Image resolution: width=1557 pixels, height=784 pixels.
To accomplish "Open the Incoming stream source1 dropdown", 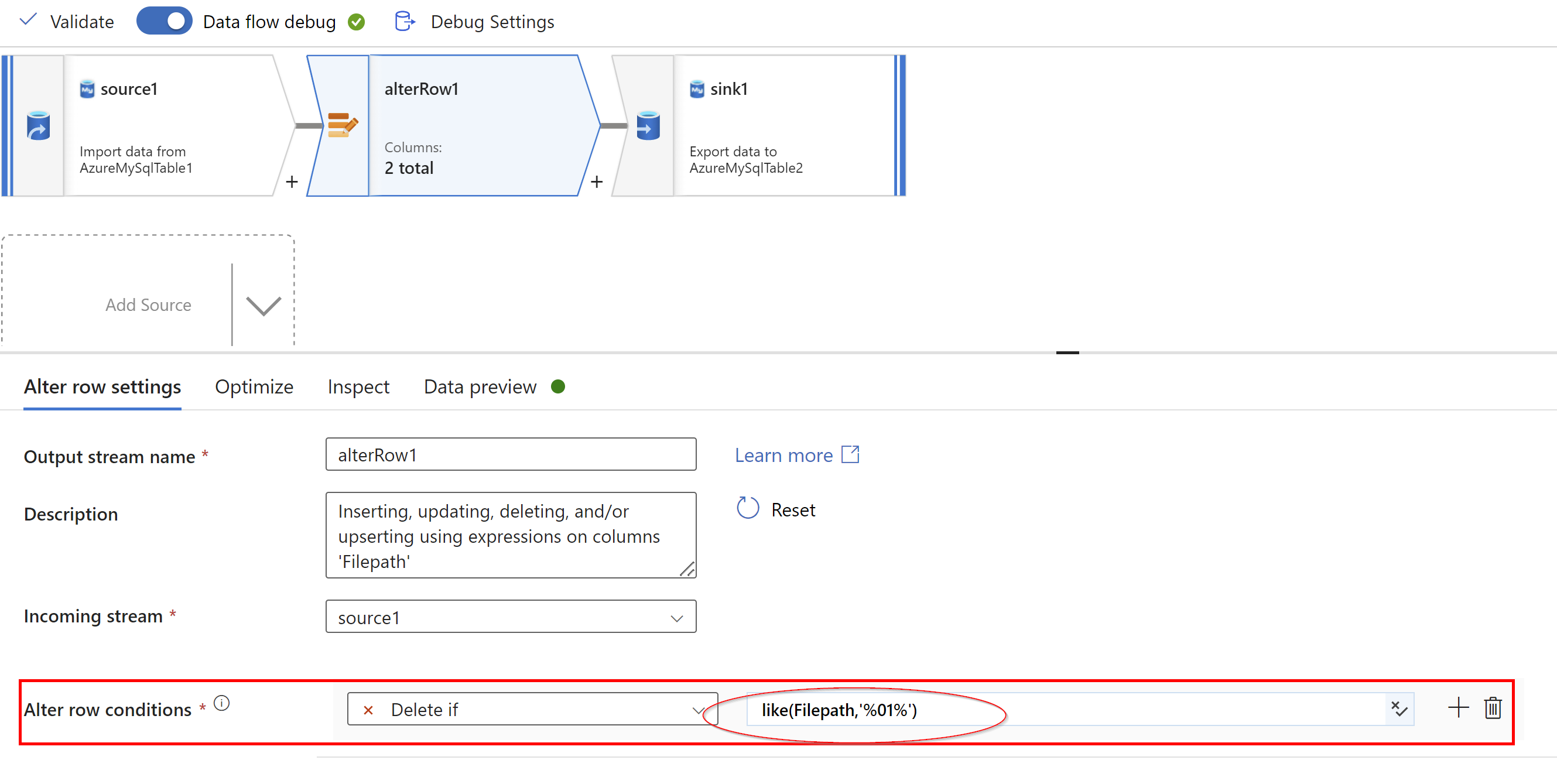I will pos(510,617).
